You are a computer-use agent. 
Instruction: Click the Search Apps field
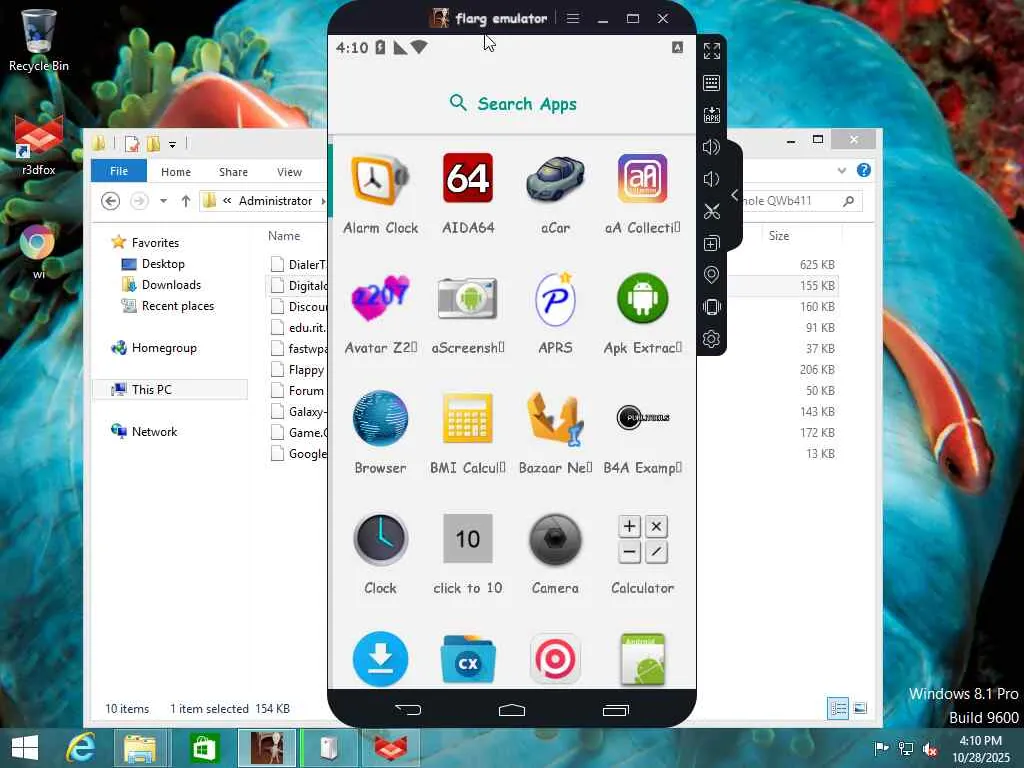pyautogui.click(x=513, y=104)
